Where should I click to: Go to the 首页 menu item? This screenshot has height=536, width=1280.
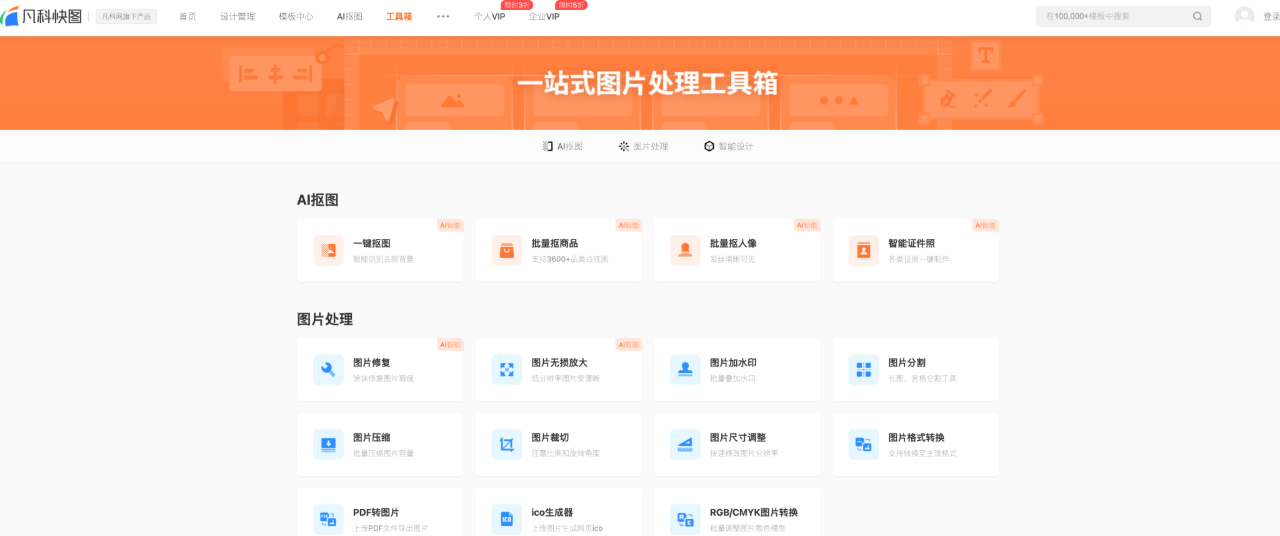click(188, 16)
